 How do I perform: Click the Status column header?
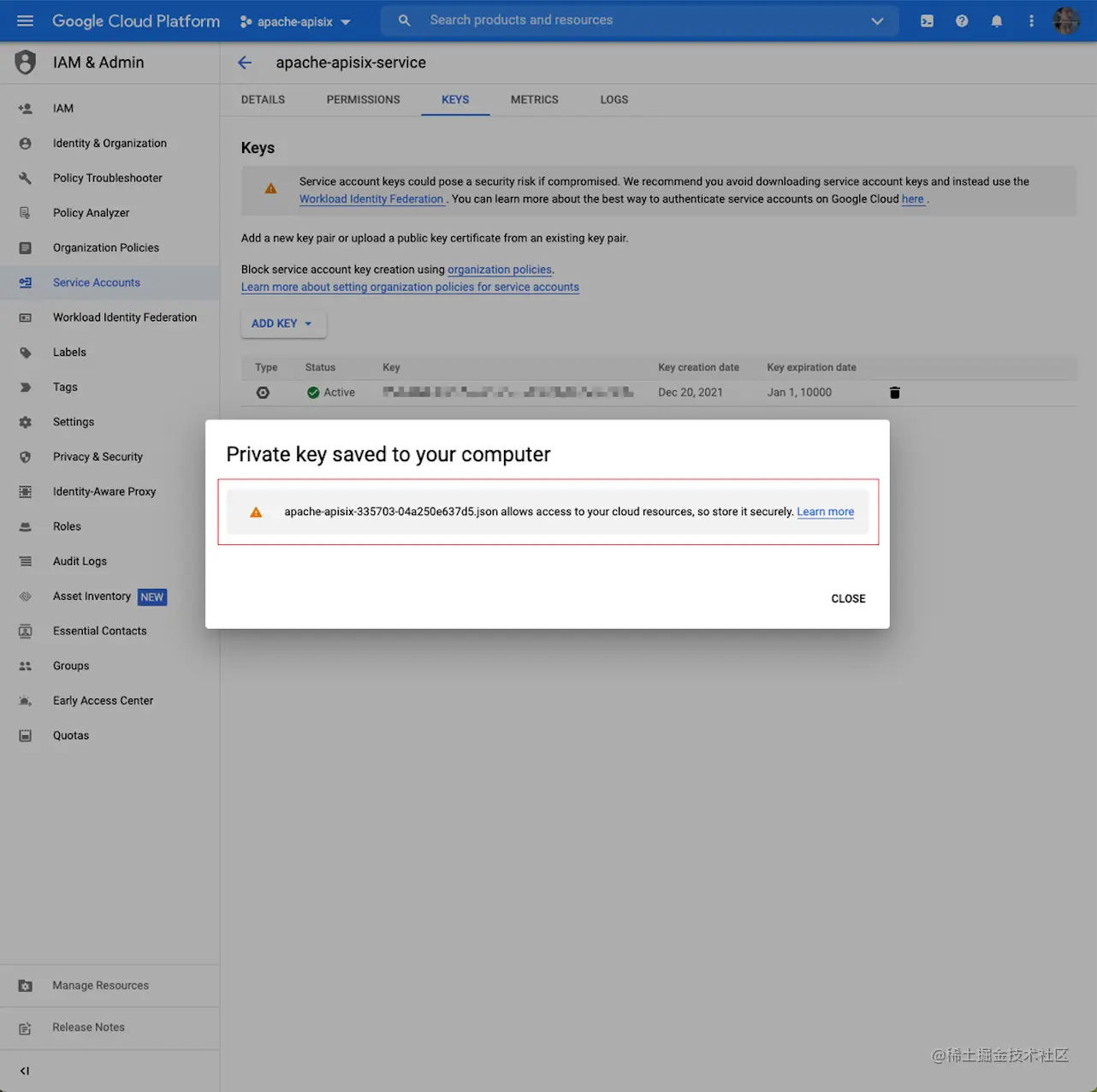pyautogui.click(x=320, y=368)
